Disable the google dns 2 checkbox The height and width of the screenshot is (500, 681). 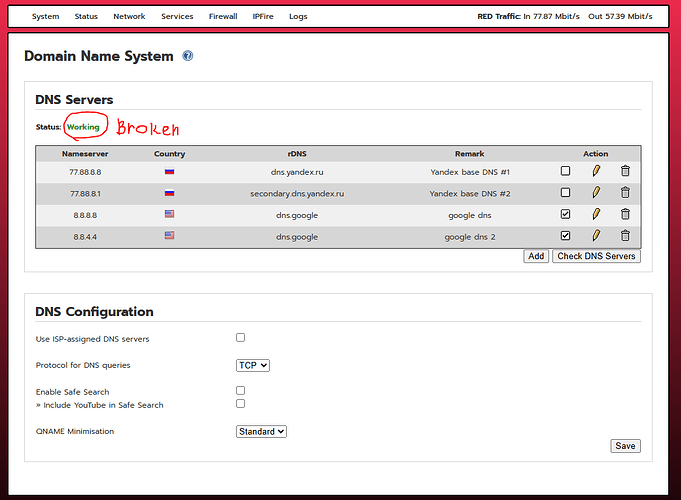point(565,236)
